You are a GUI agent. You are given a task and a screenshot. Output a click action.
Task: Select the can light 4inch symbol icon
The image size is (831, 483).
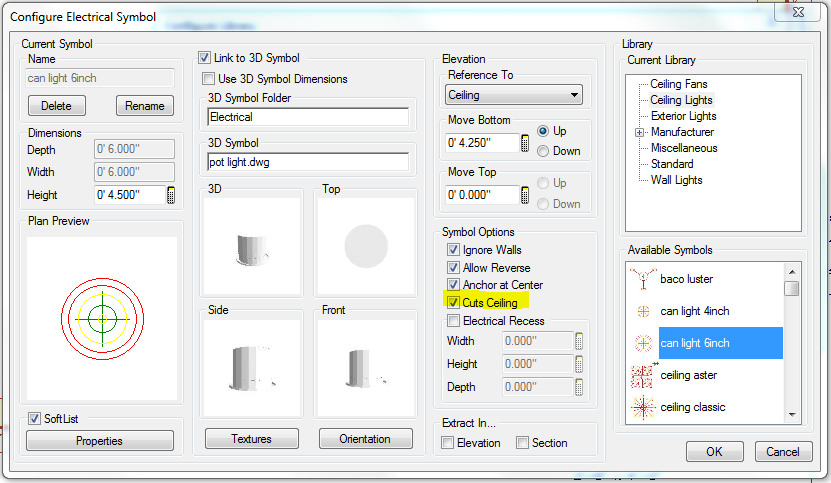pyautogui.click(x=643, y=311)
